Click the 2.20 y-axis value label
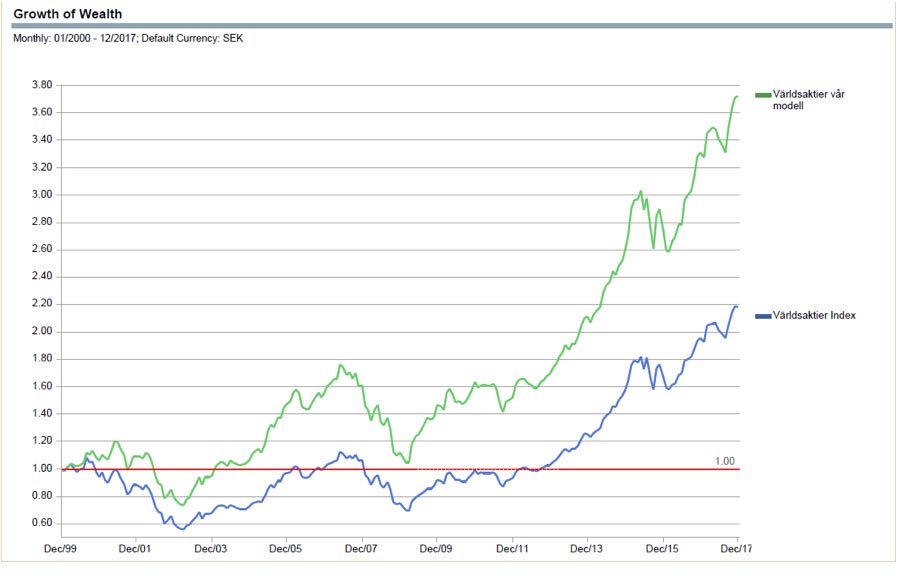 (42, 304)
